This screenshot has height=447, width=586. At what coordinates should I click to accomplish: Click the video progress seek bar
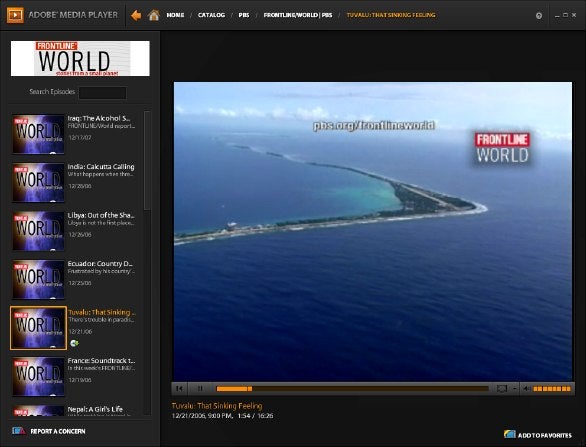[352, 389]
